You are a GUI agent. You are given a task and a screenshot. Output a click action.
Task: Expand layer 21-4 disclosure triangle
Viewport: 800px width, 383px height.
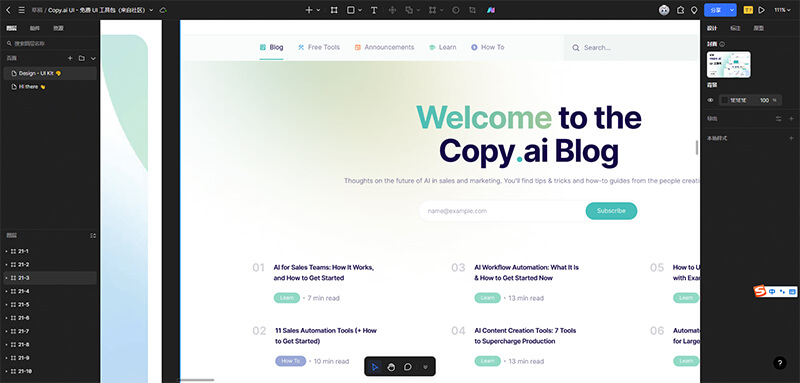(x=6, y=291)
